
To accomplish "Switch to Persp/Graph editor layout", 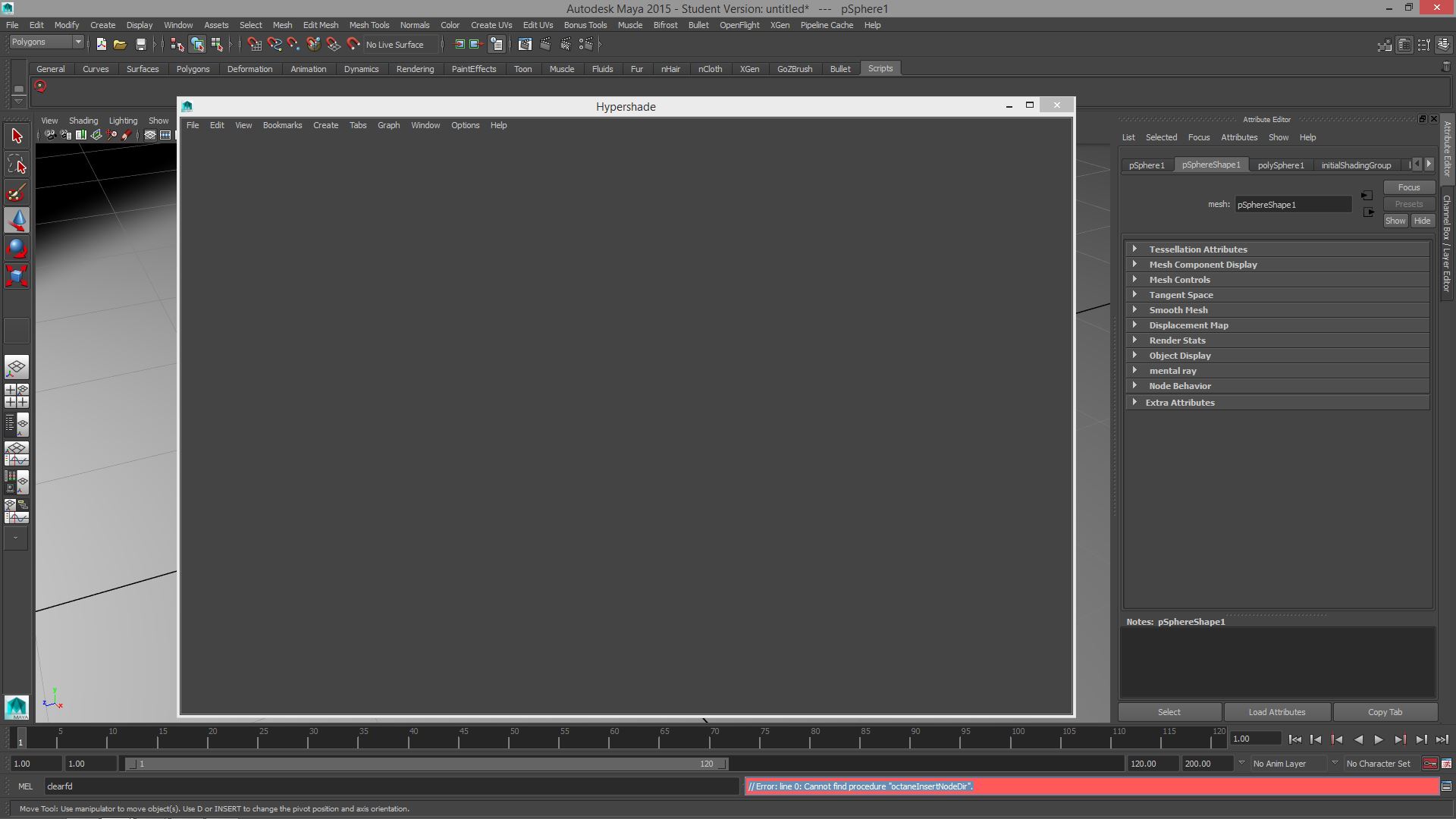I will tap(17, 453).
